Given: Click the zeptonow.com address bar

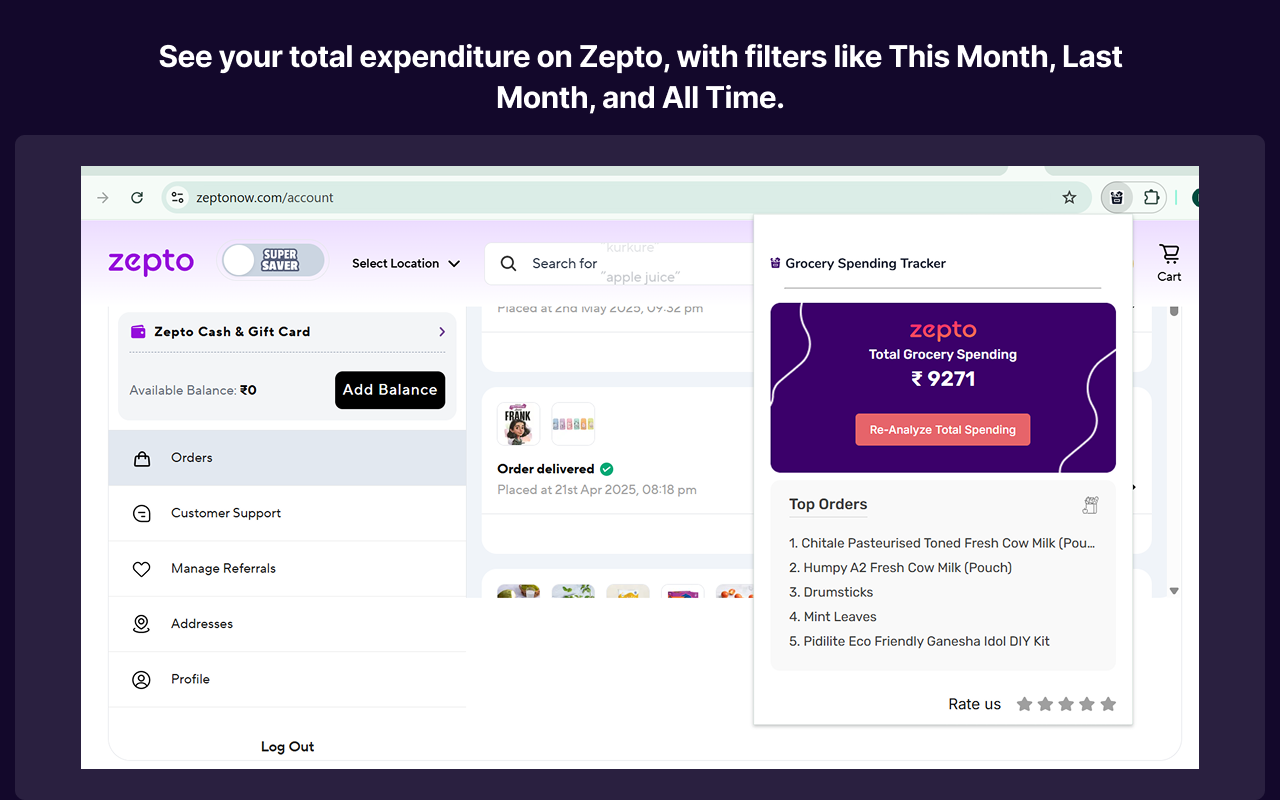Looking at the screenshot, I should (x=264, y=197).
